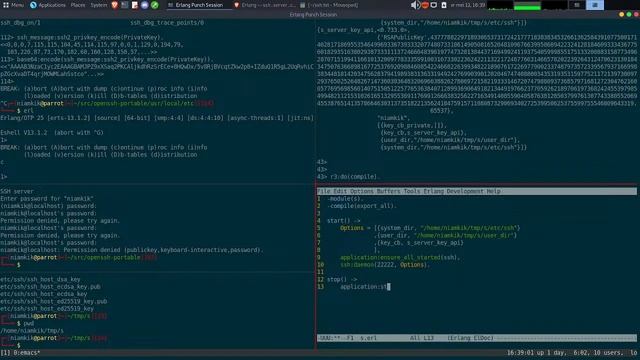Open the System menu
640x360 pixels.
coord(98,5)
